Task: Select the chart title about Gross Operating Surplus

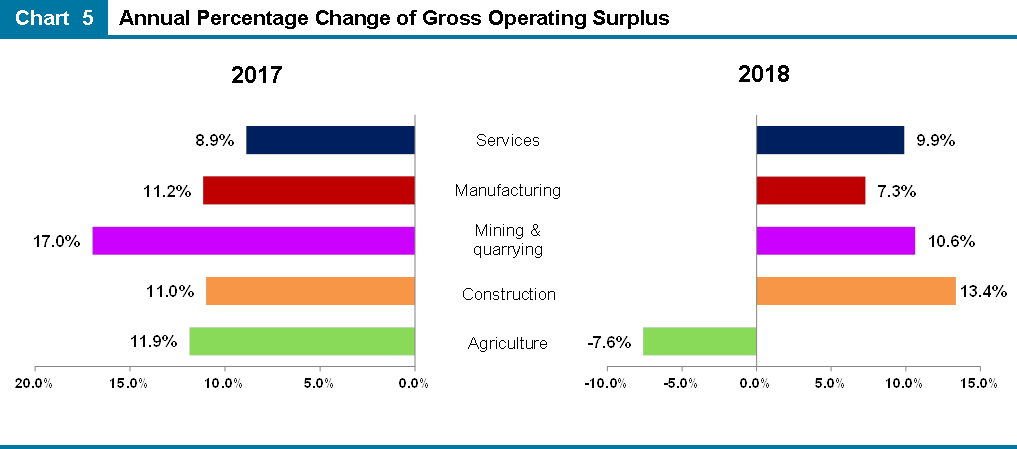Action: point(394,19)
